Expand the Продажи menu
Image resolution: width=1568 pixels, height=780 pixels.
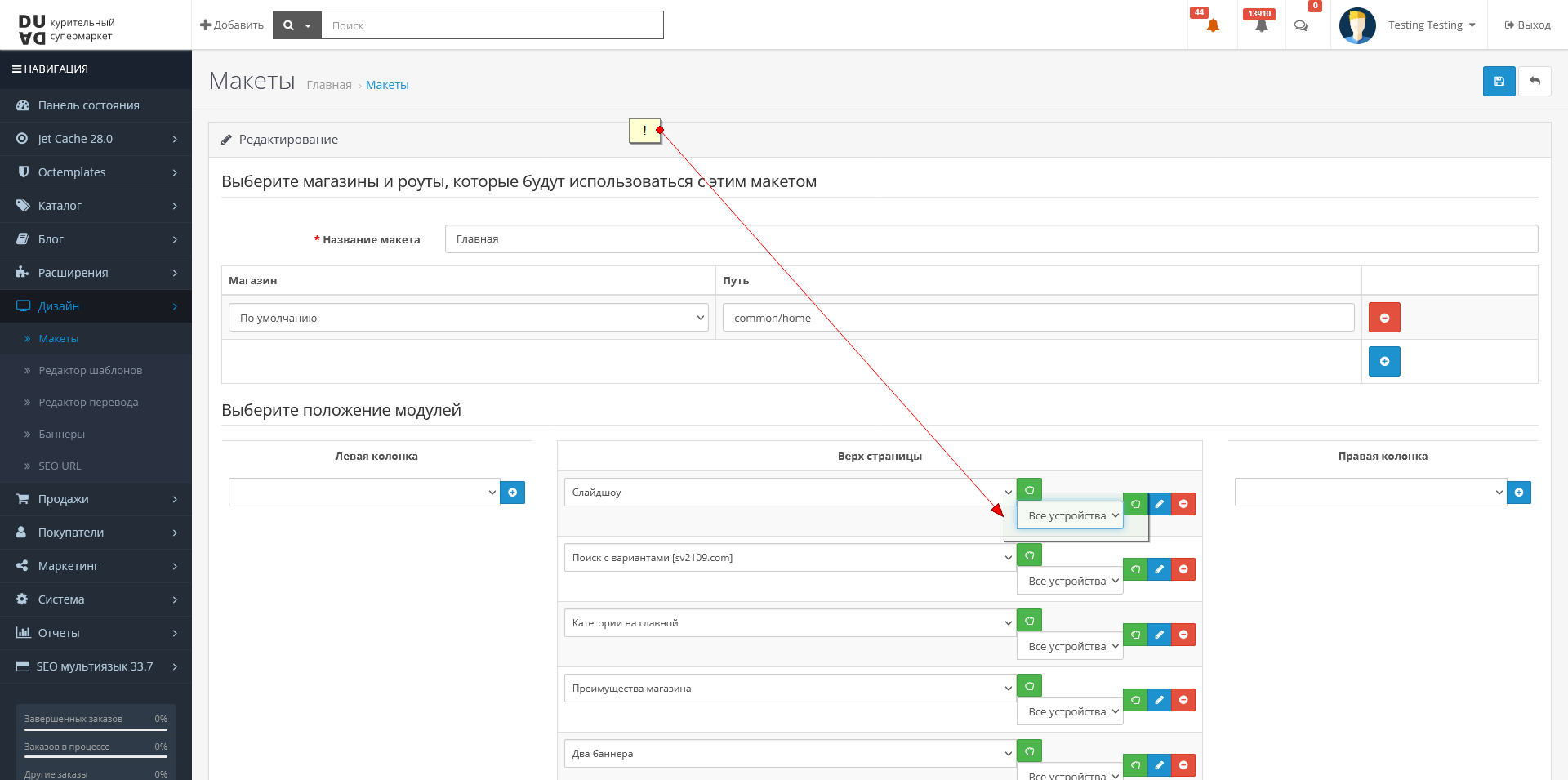tap(96, 499)
